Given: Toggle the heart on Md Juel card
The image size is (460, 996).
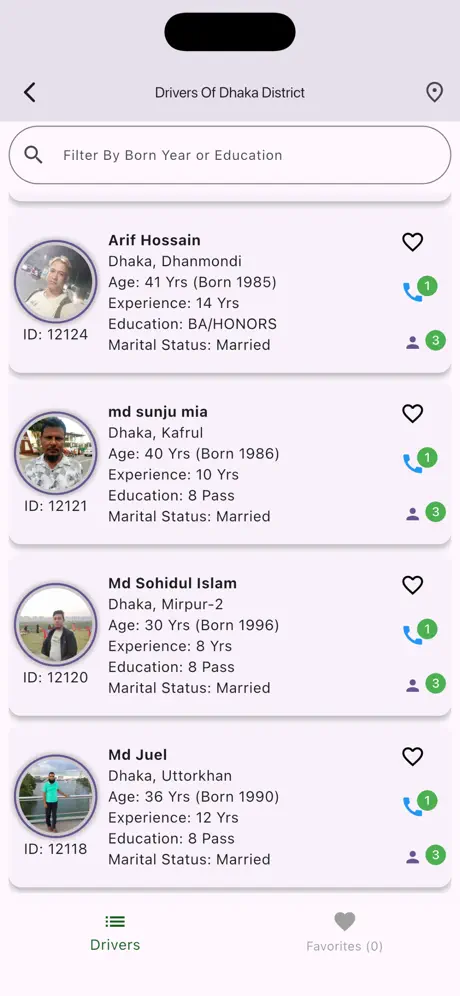Looking at the screenshot, I should (412, 757).
